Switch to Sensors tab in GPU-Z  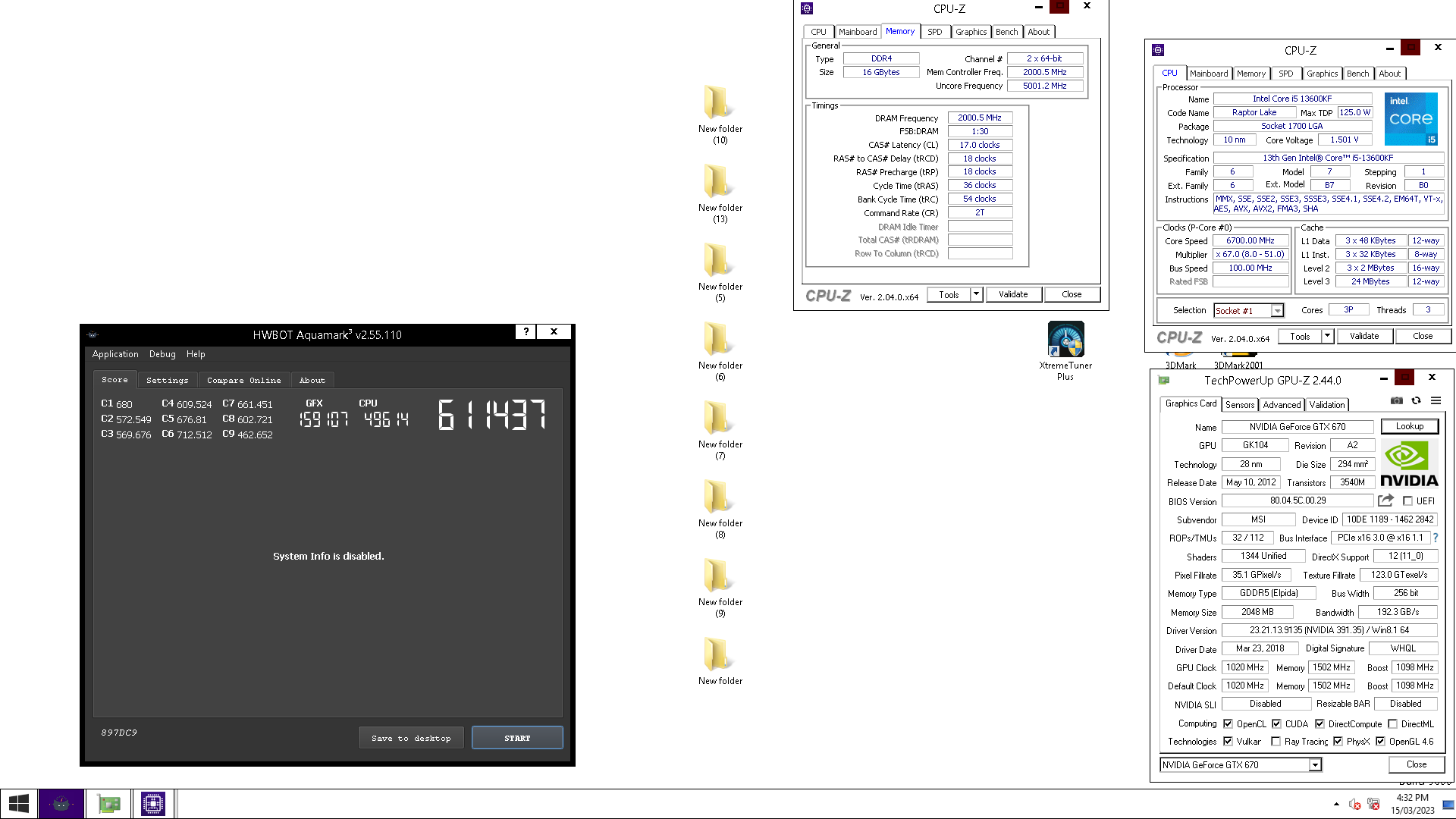point(1239,405)
